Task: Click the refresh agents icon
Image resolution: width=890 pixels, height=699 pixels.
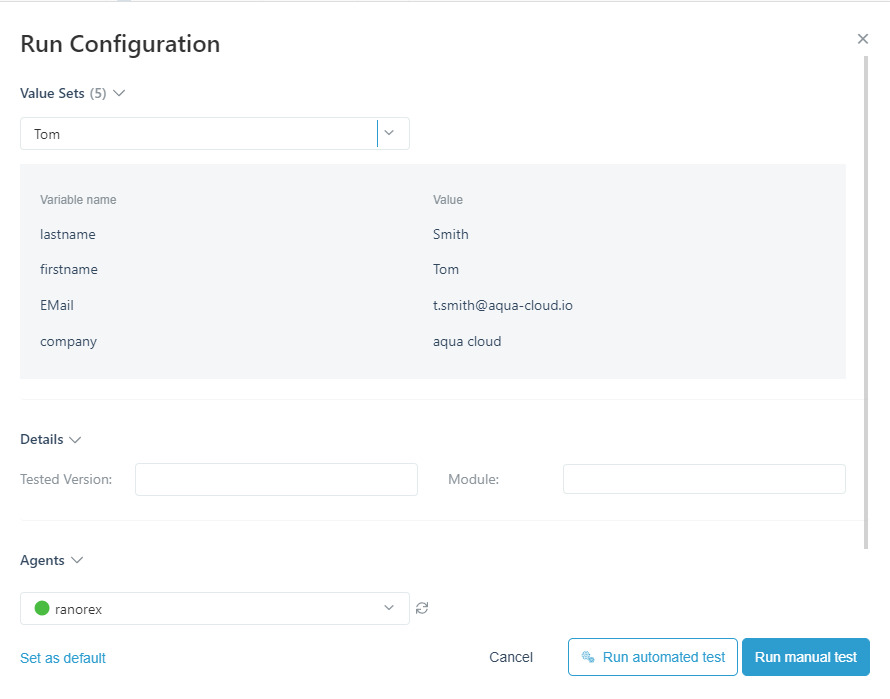Action: (422, 608)
